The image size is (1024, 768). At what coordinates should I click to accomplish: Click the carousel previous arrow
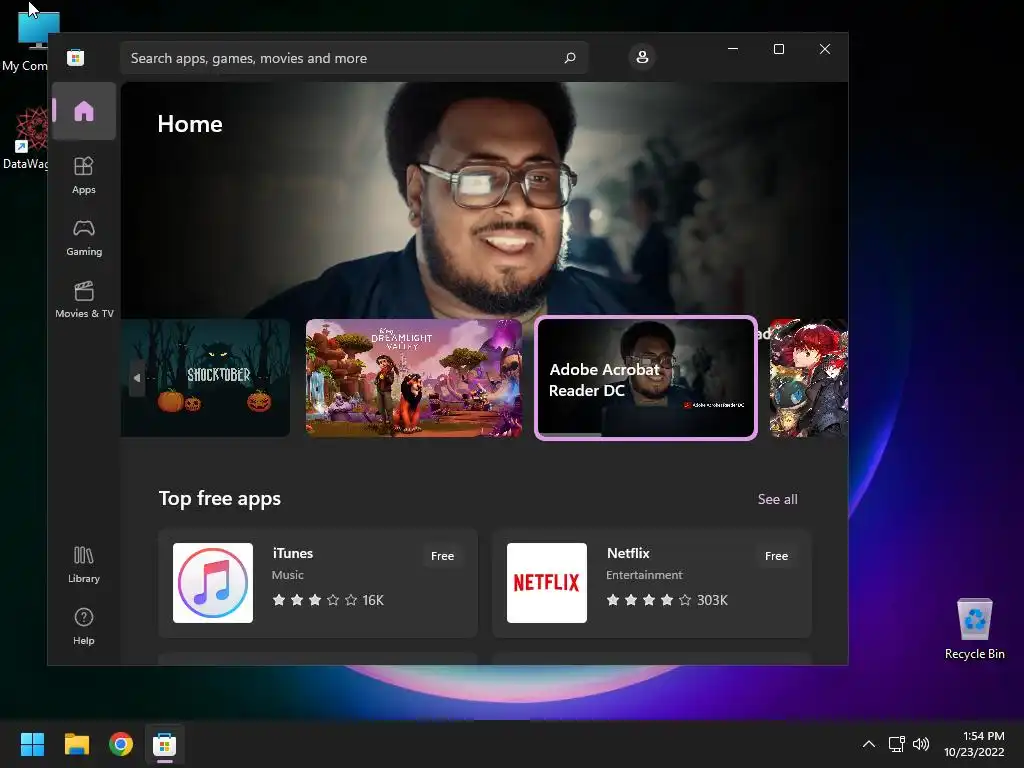point(136,377)
